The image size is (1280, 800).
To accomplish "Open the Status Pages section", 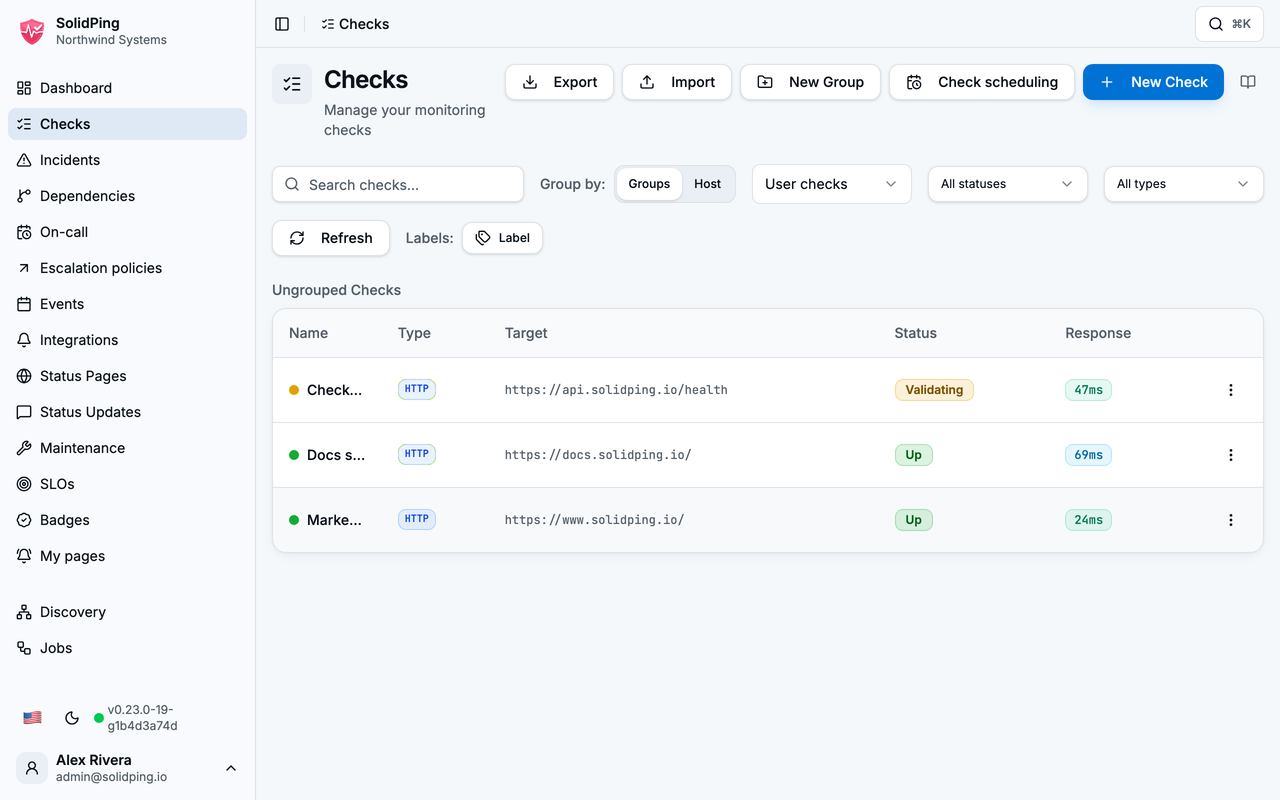I will point(128,376).
